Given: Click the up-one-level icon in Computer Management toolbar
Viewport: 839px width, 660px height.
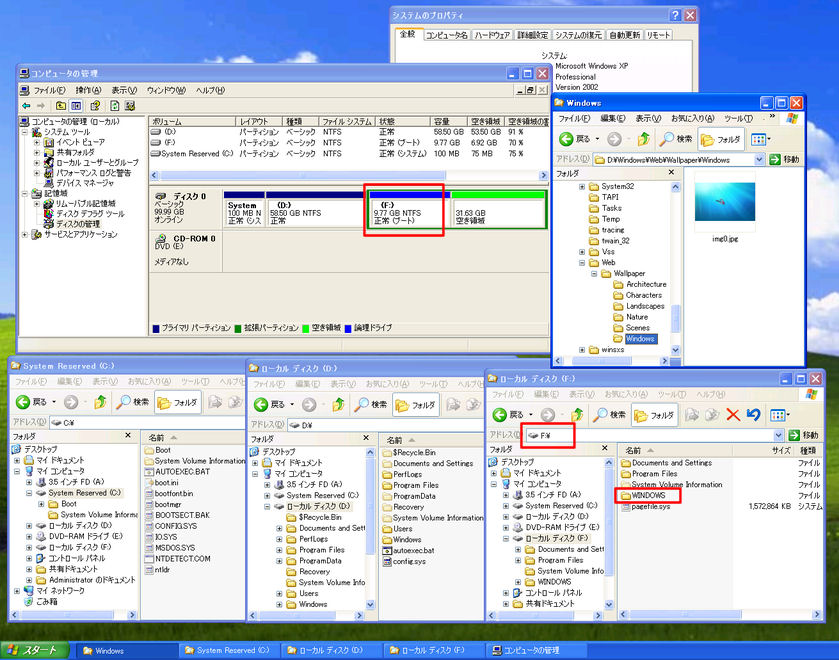Looking at the screenshot, I should [61, 106].
